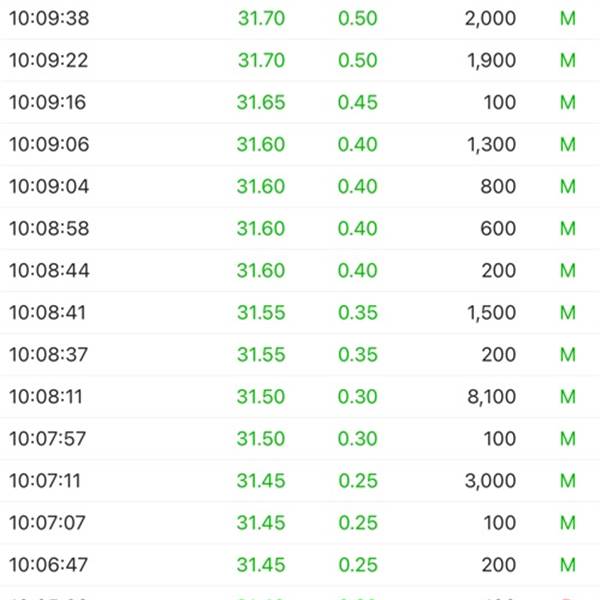Tap the 10:08:41 trade row
This screenshot has width=600, height=600.
[x=300, y=313]
